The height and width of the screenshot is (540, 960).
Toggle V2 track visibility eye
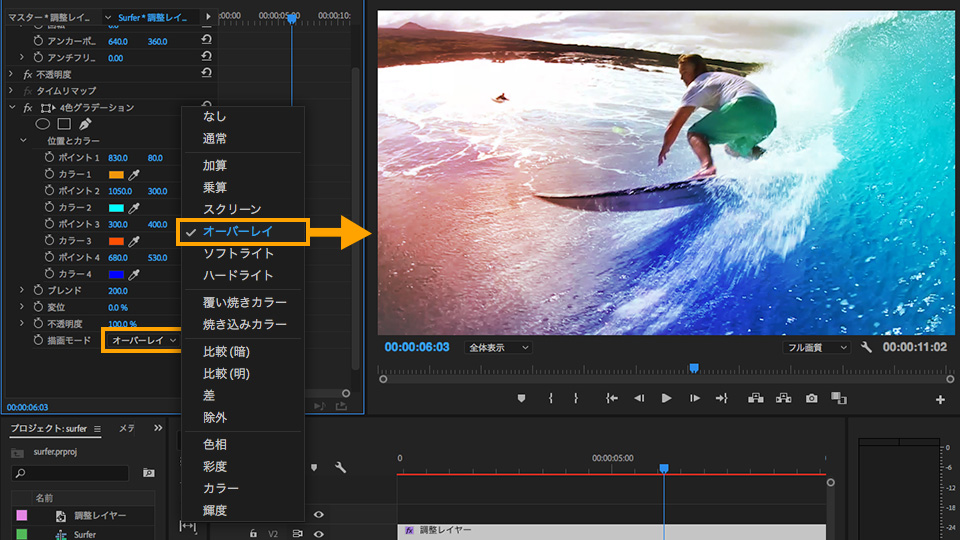coord(318,534)
